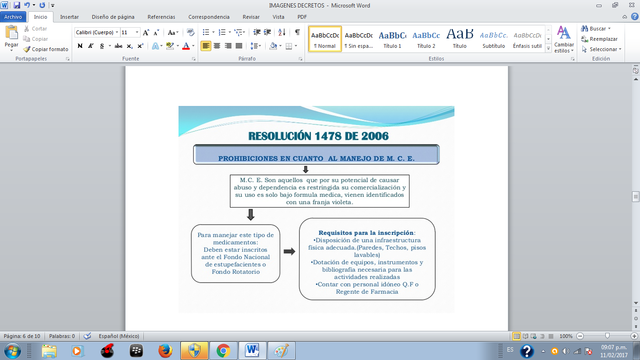Click the Copiar button

[36, 39]
